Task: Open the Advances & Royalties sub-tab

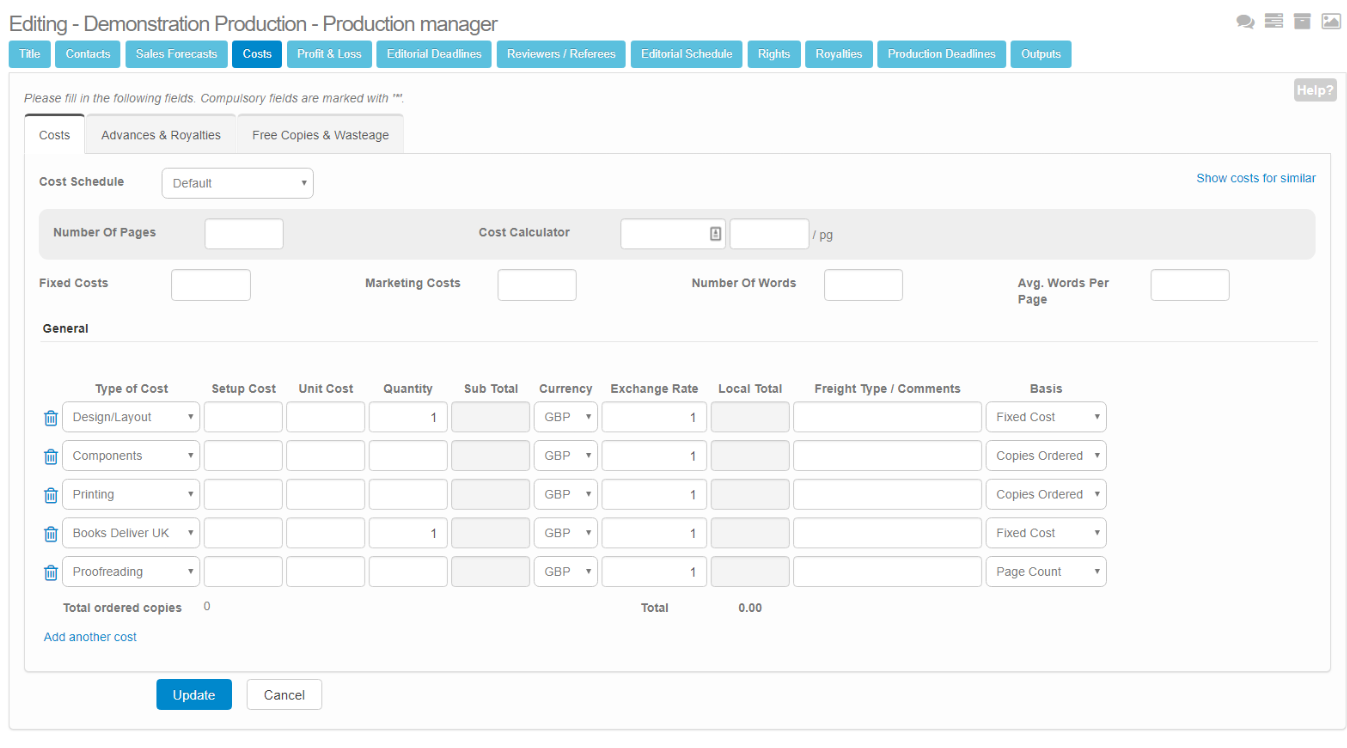Action: click(161, 135)
